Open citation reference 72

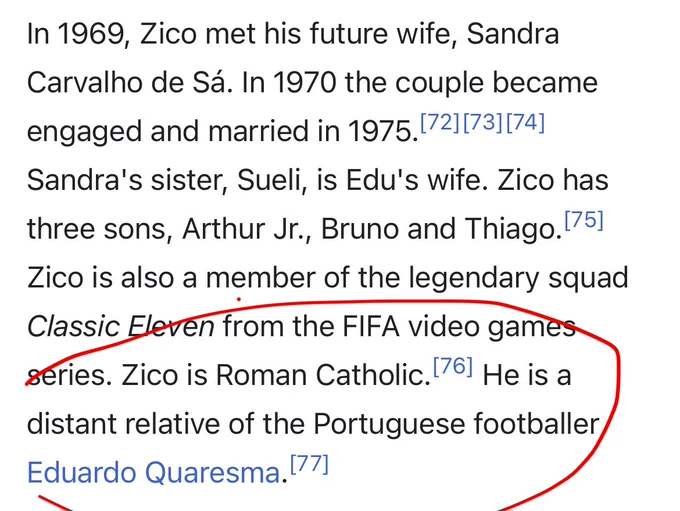440,122
